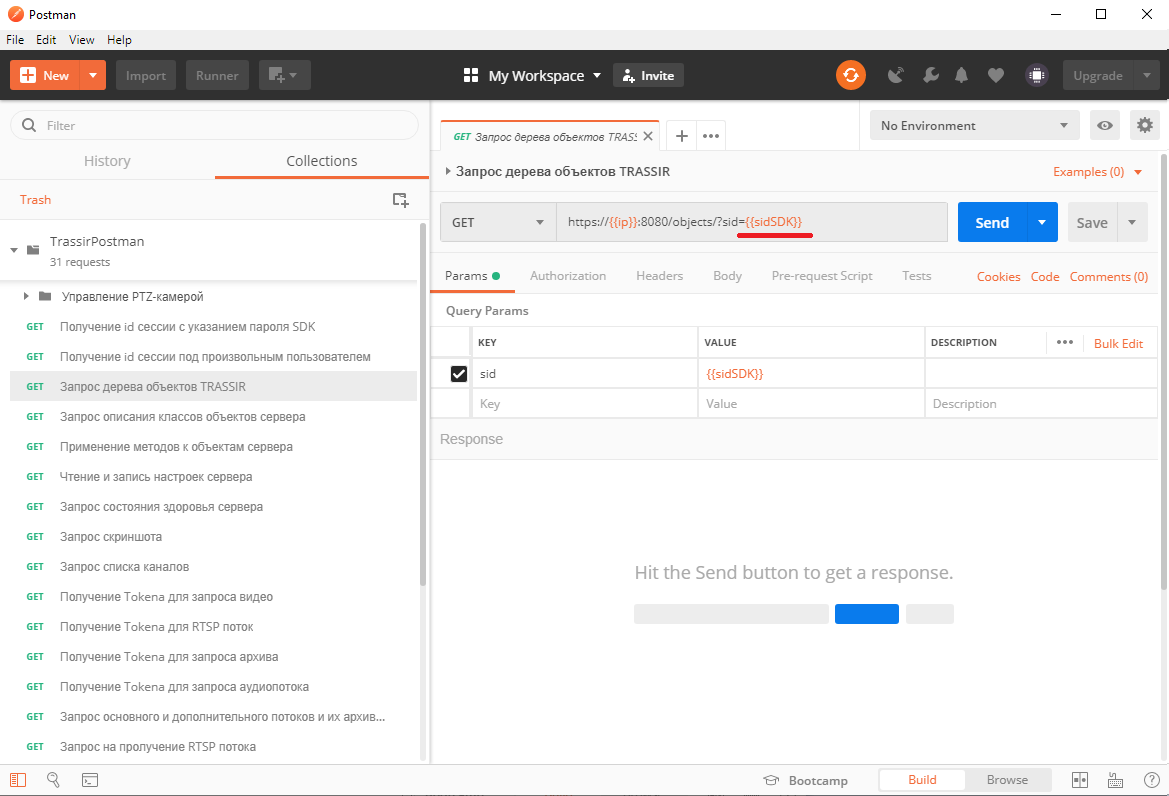
Task: Open the New button dropdown arrow
Action: pyautogui.click(x=92, y=75)
